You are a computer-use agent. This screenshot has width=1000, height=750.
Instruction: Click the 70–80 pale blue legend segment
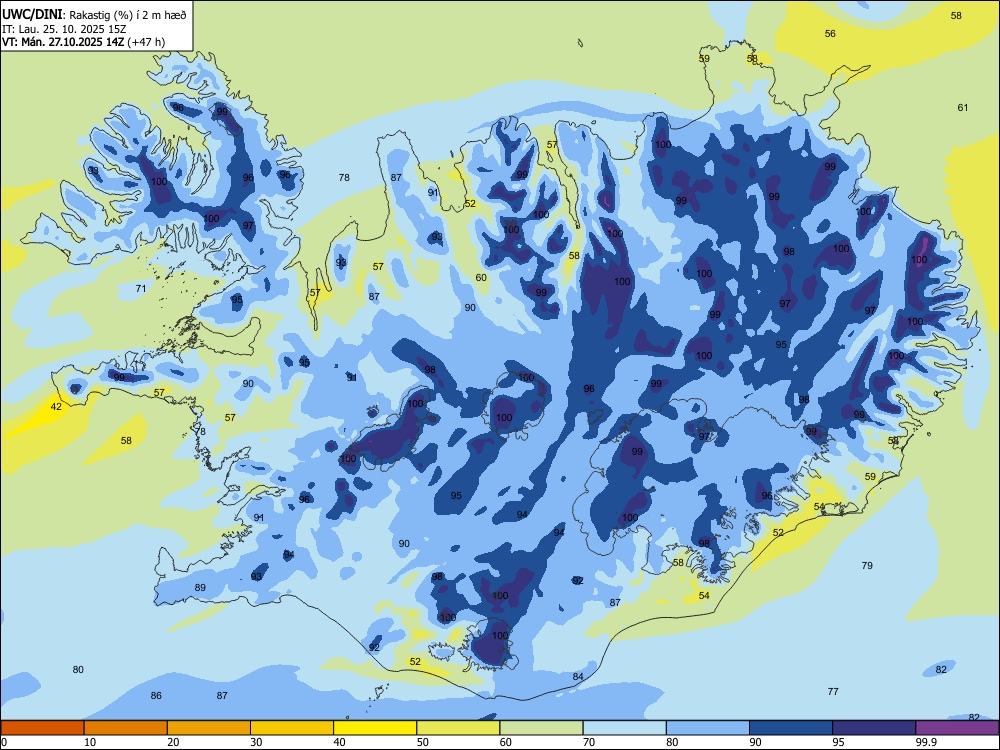(624, 728)
